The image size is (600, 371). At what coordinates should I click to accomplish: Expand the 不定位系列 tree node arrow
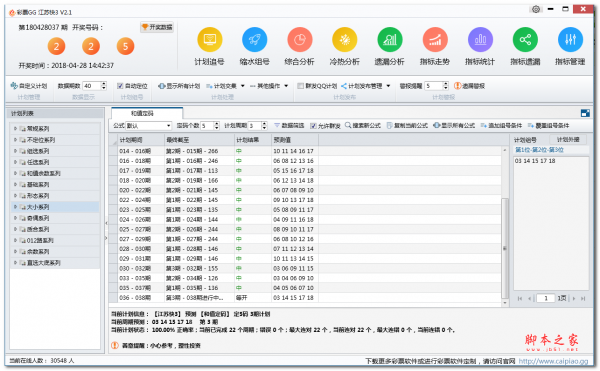tap(15, 140)
